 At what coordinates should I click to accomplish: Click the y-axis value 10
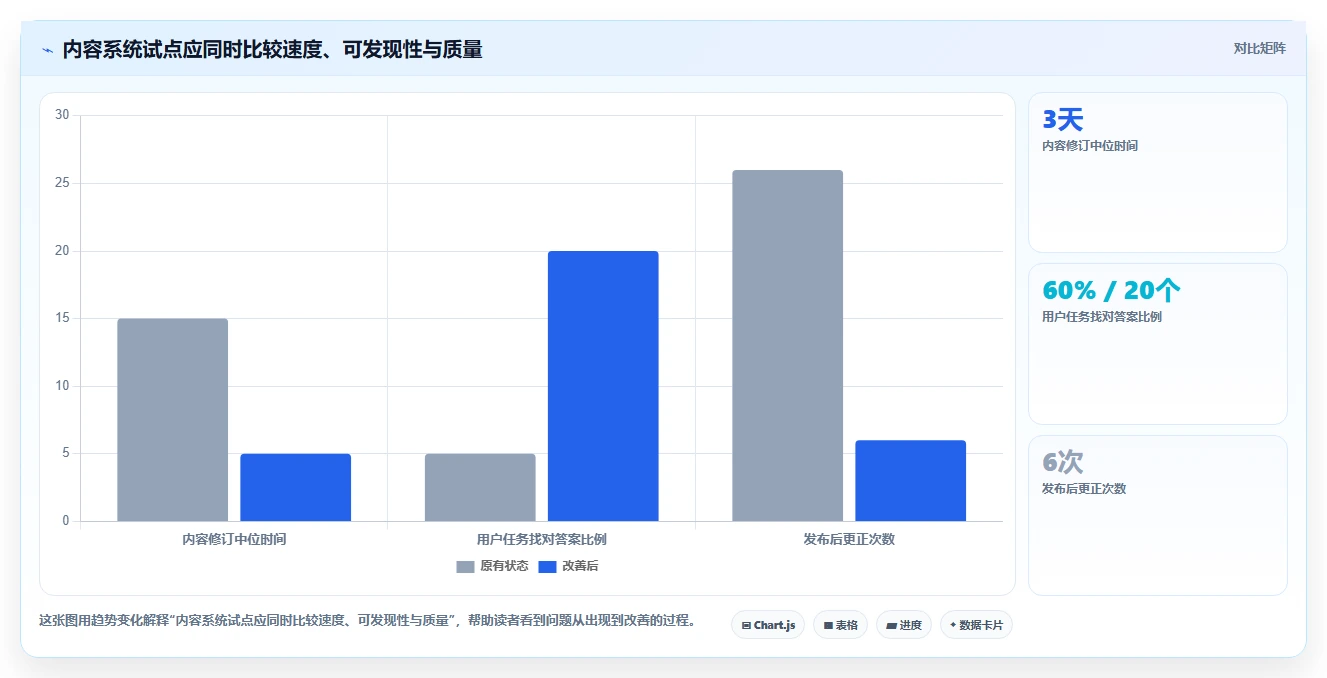point(62,386)
